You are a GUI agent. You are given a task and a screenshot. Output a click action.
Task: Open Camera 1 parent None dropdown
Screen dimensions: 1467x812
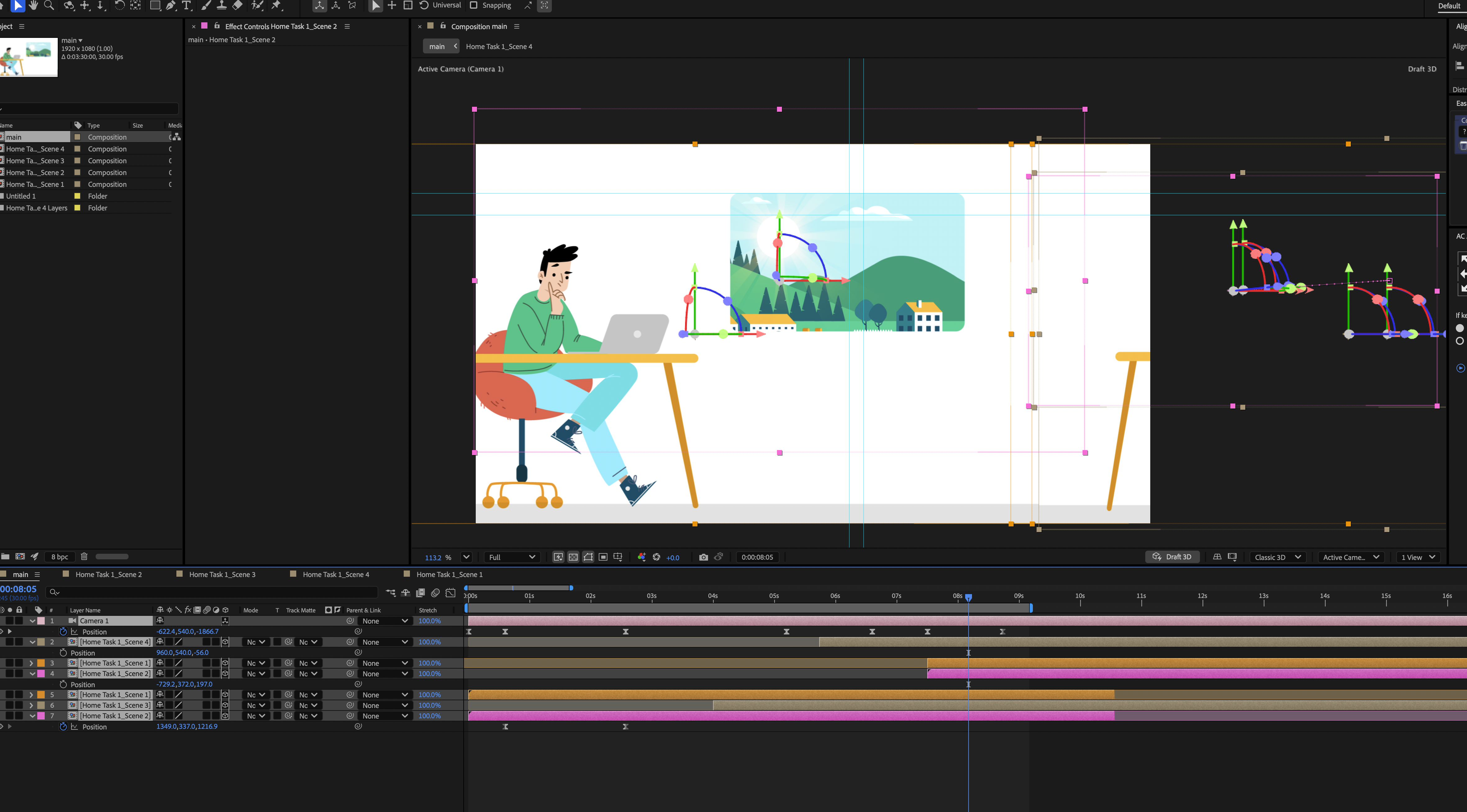coord(385,621)
